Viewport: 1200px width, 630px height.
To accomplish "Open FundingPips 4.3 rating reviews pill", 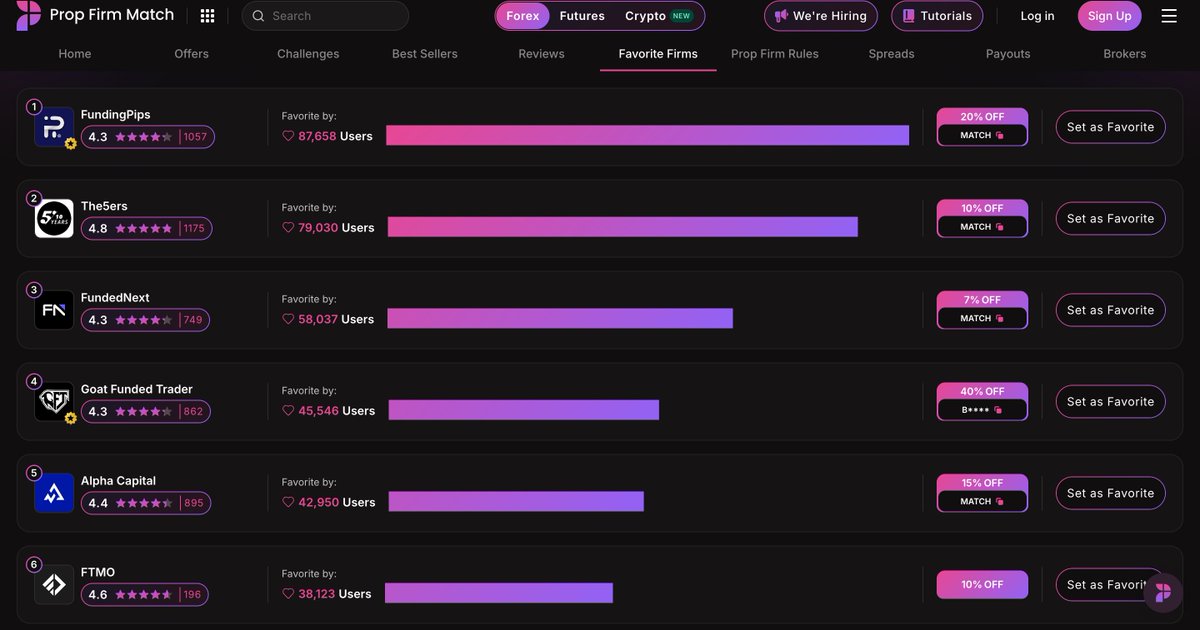I will (x=147, y=137).
